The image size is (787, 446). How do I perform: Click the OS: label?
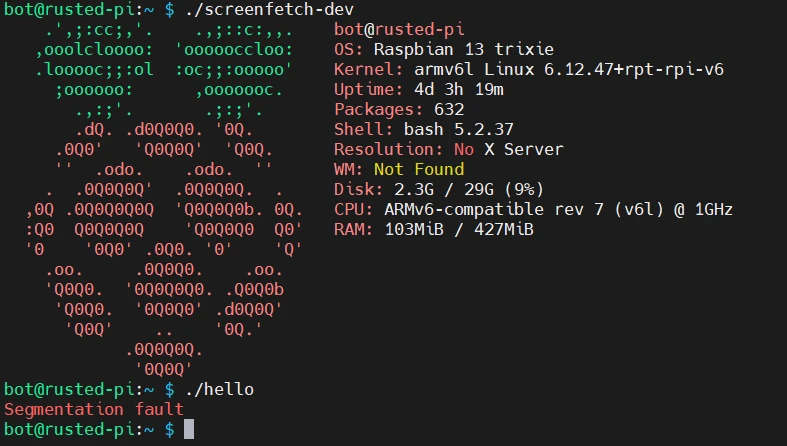pos(349,50)
